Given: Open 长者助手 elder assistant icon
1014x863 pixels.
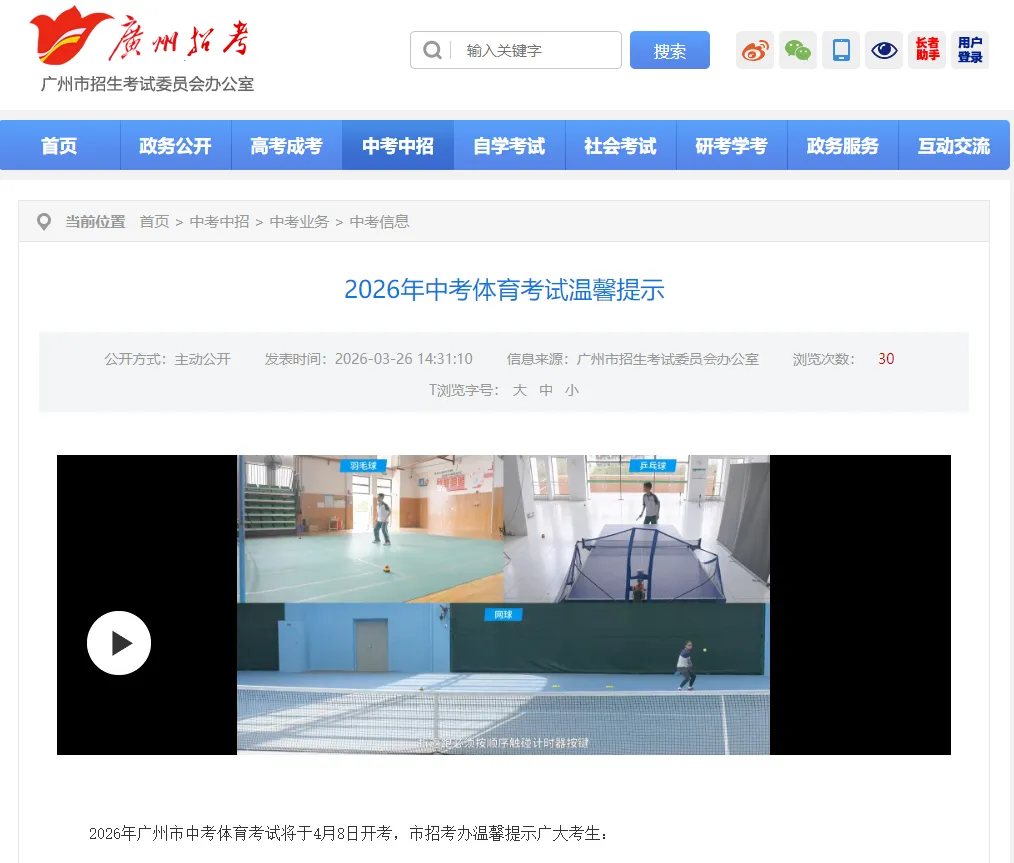Looking at the screenshot, I should pos(926,50).
